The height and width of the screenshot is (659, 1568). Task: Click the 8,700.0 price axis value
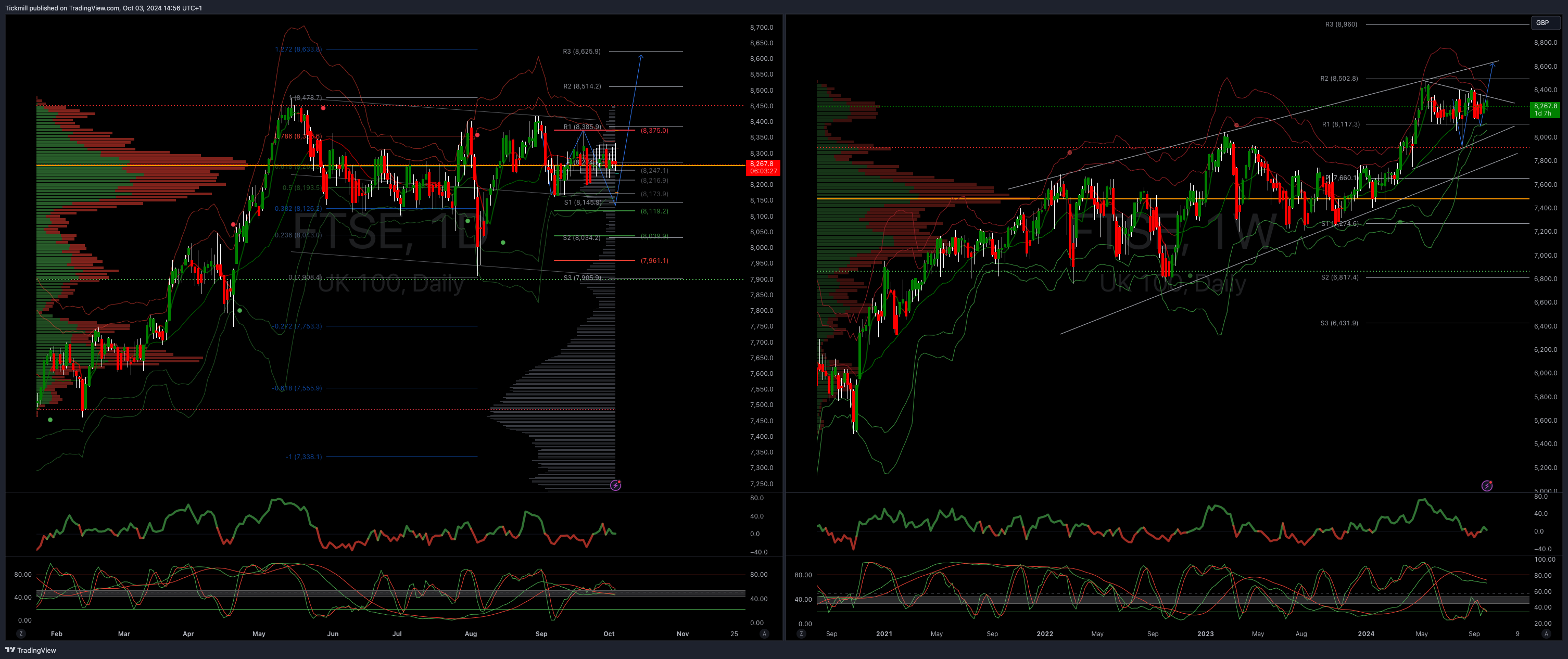[762, 28]
